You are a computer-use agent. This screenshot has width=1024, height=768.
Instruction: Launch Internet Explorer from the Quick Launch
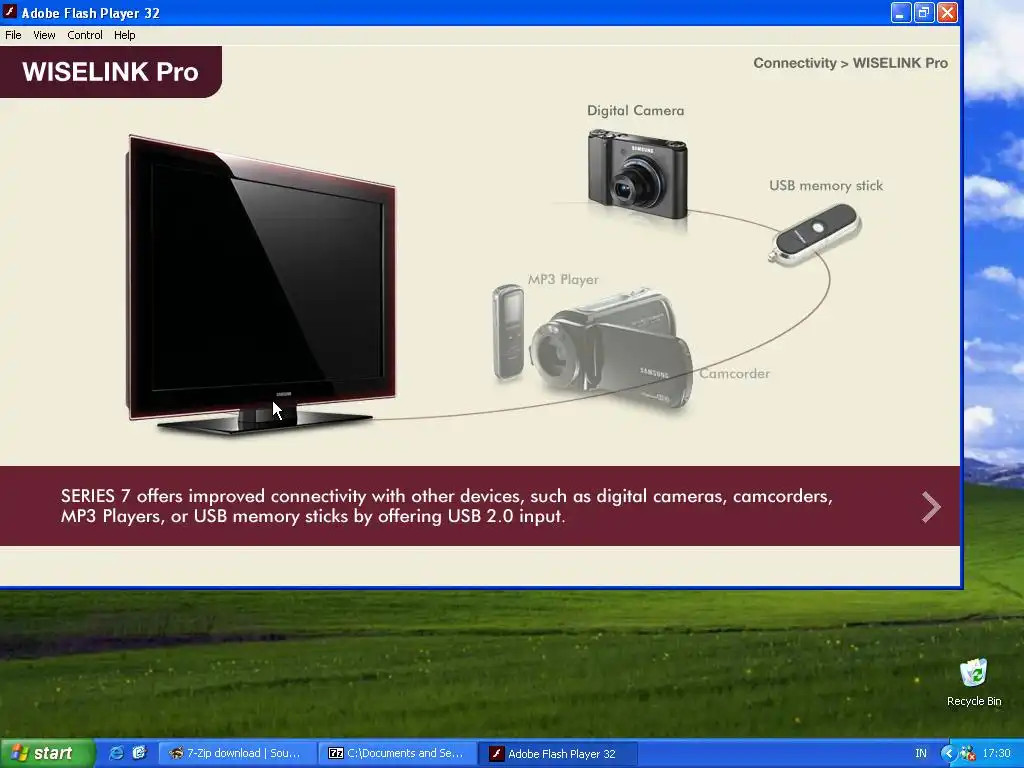click(116, 753)
